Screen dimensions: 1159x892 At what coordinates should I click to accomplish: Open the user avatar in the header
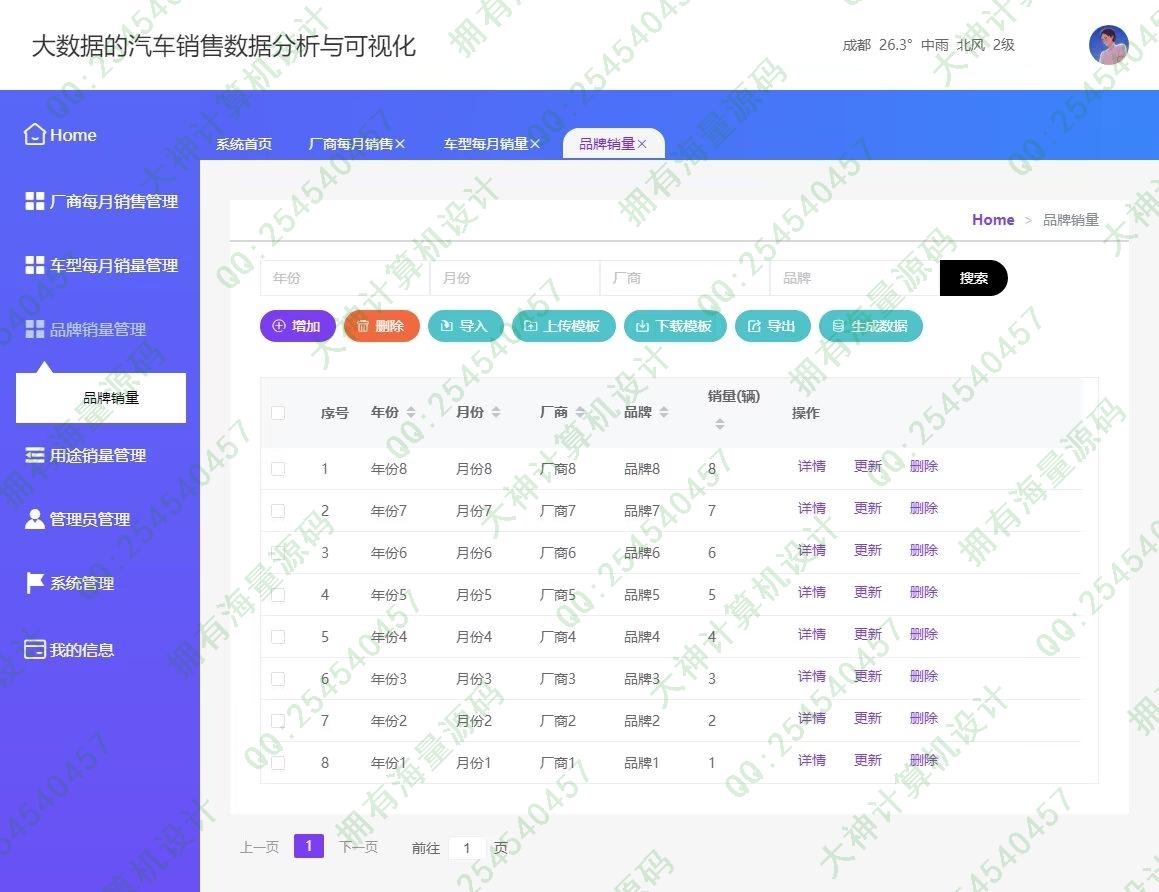[x=1108, y=45]
